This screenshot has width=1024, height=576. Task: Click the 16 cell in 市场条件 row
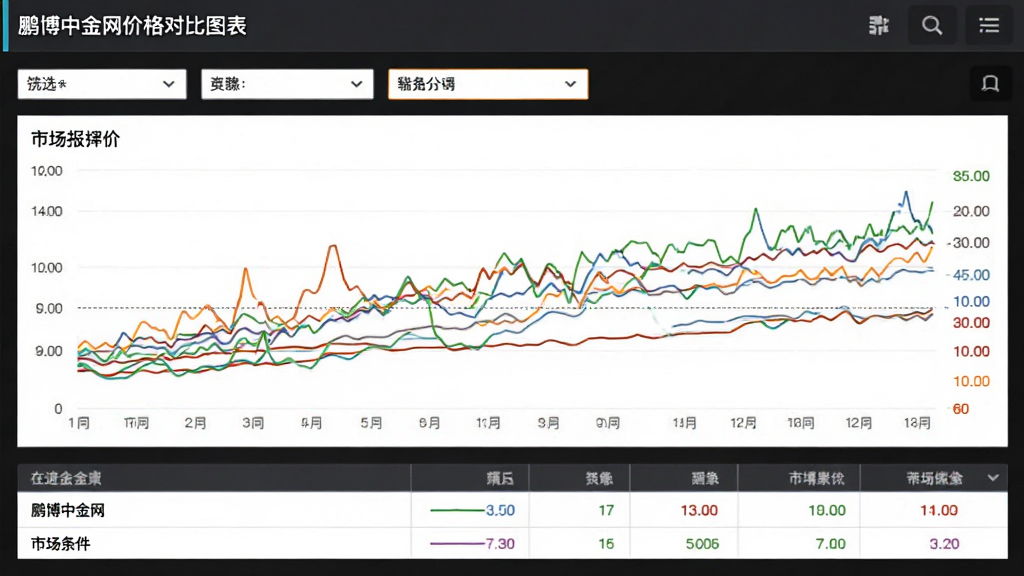(606, 543)
